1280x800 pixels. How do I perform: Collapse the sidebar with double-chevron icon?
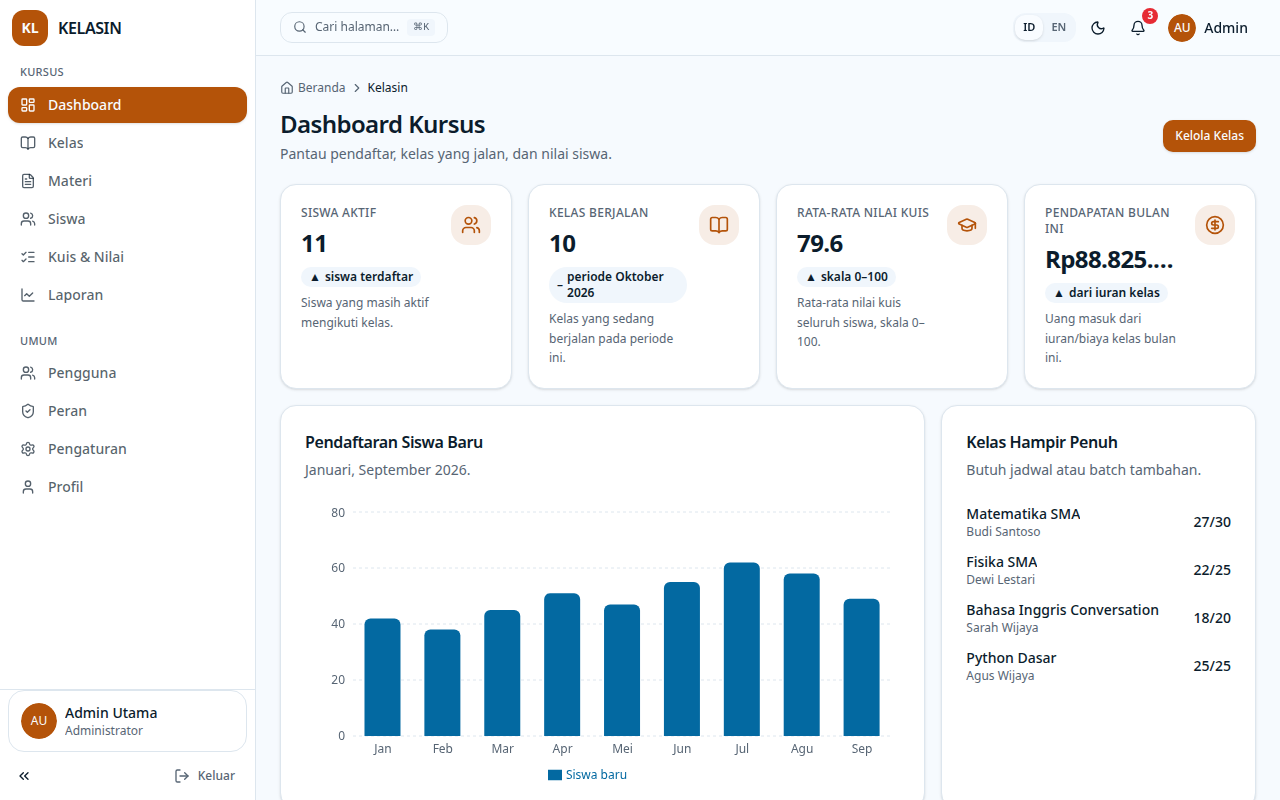(24, 776)
